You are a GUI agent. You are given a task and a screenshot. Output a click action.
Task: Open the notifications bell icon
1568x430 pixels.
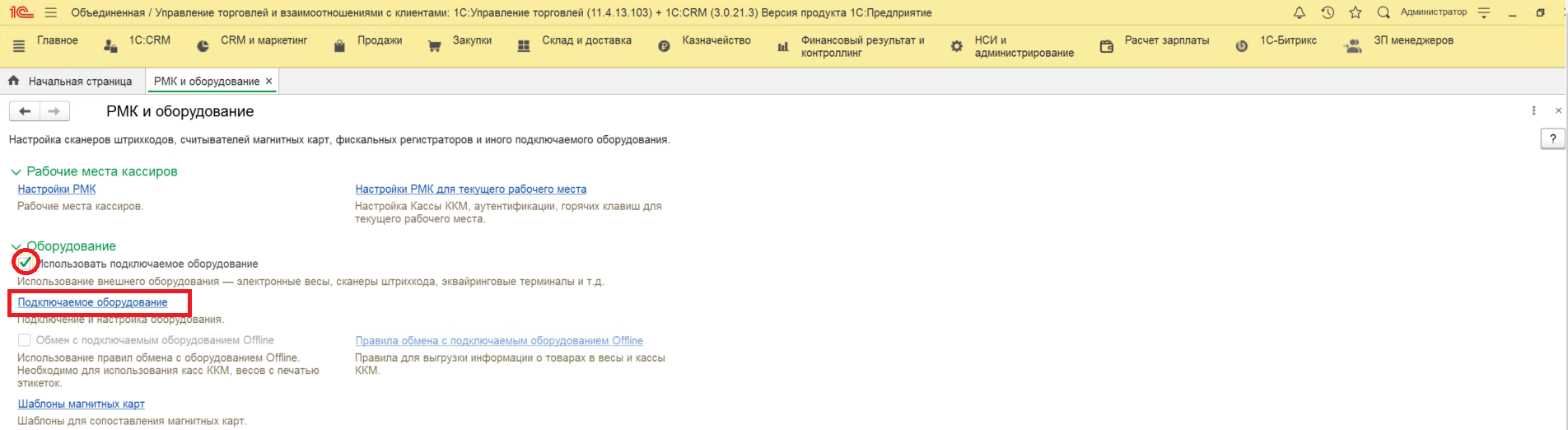[1300, 12]
